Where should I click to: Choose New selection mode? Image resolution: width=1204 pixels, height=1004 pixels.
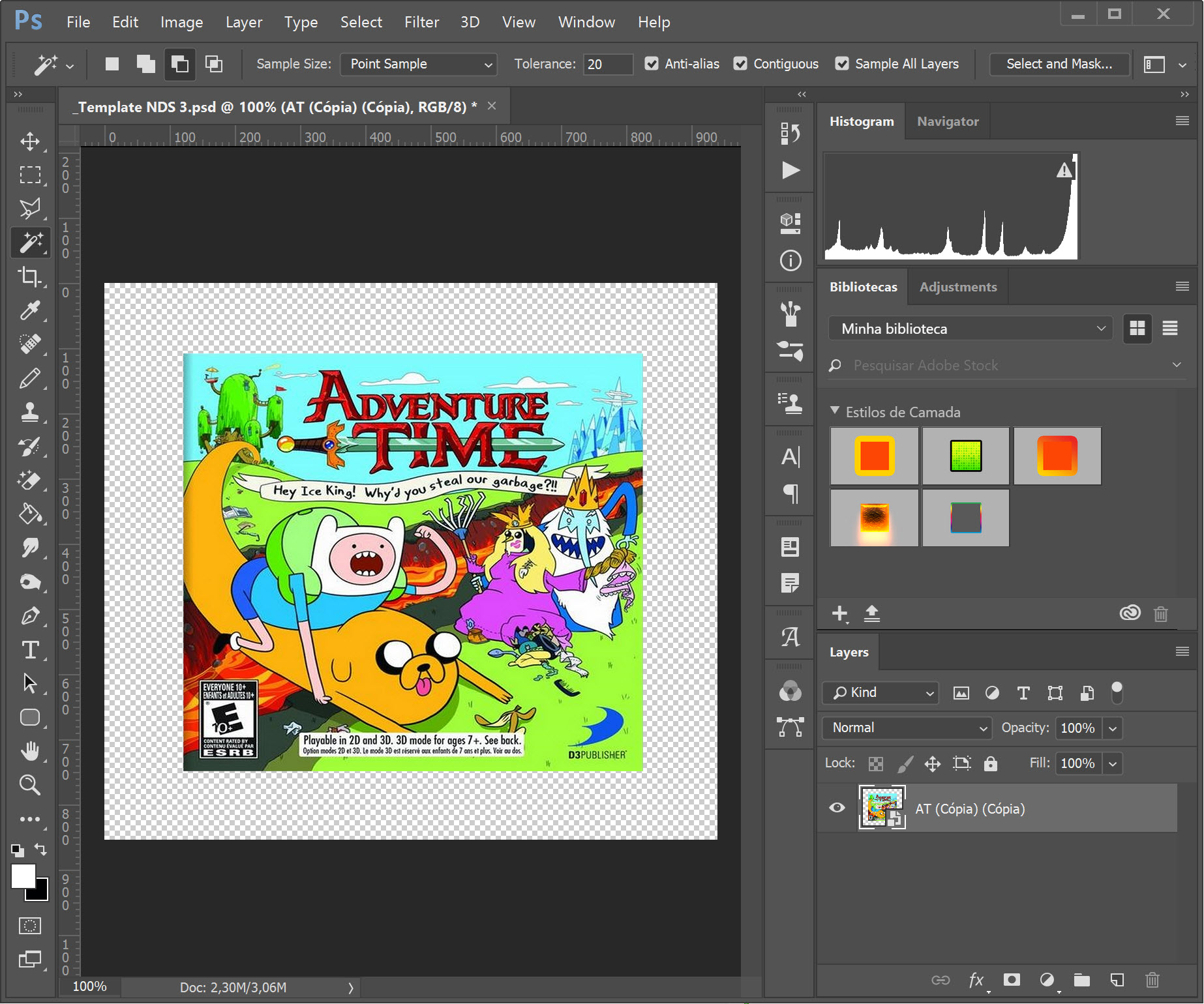tap(112, 64)
